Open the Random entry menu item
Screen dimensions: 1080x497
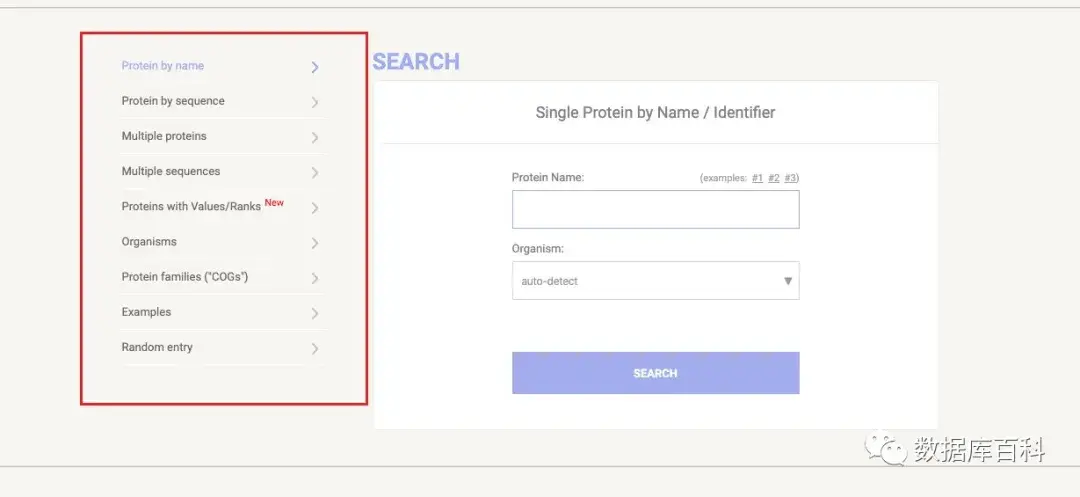point(157,347)
